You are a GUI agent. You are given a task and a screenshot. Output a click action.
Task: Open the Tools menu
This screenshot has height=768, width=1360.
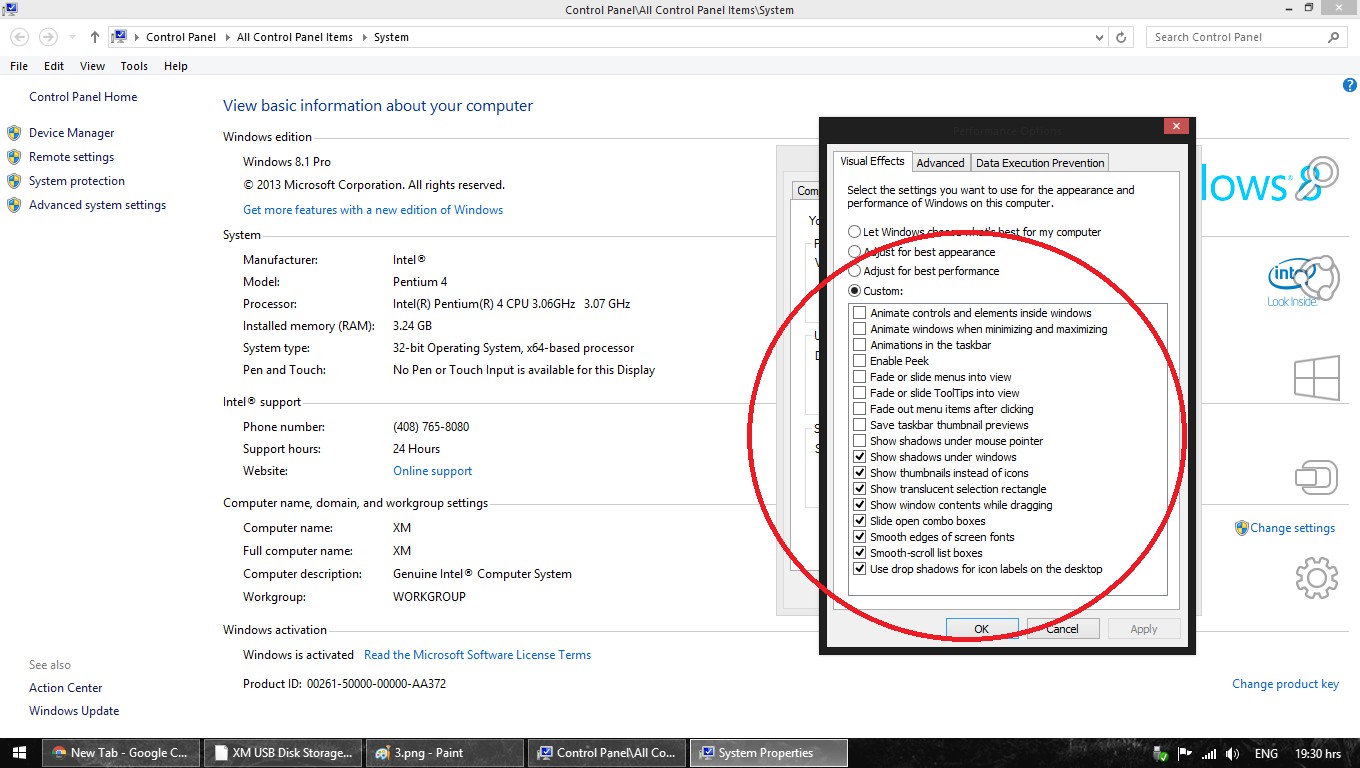[134, 66]
